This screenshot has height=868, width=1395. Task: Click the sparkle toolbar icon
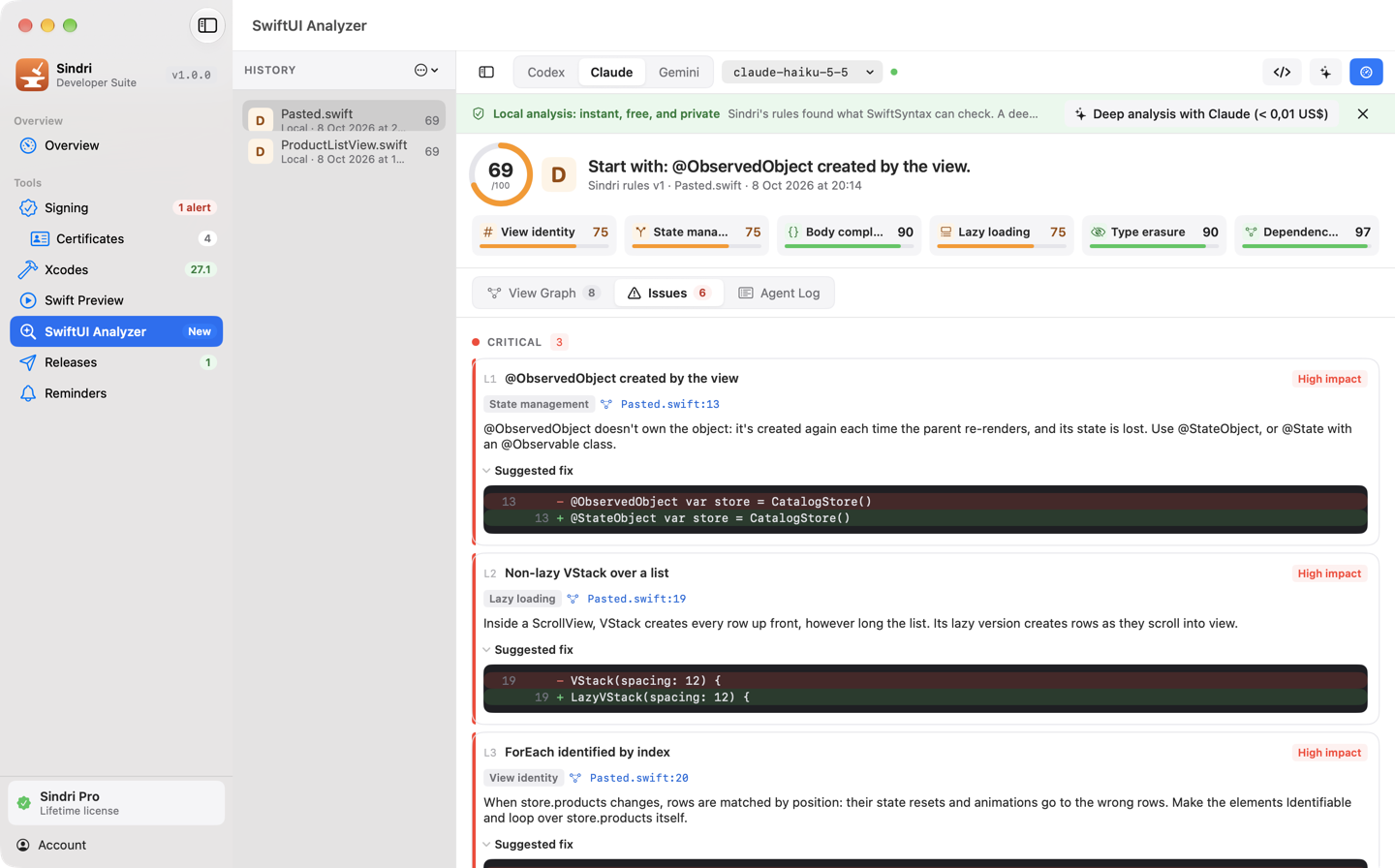click(x=1325, y=72)
